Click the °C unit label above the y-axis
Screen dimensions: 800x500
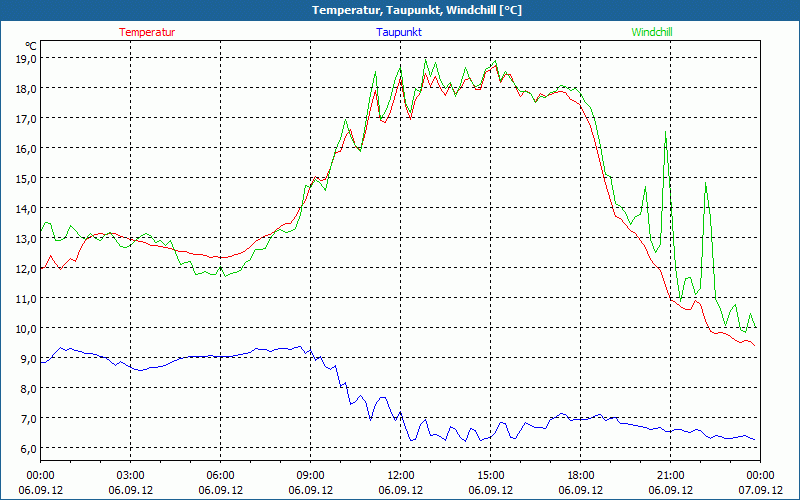[31, 46]
